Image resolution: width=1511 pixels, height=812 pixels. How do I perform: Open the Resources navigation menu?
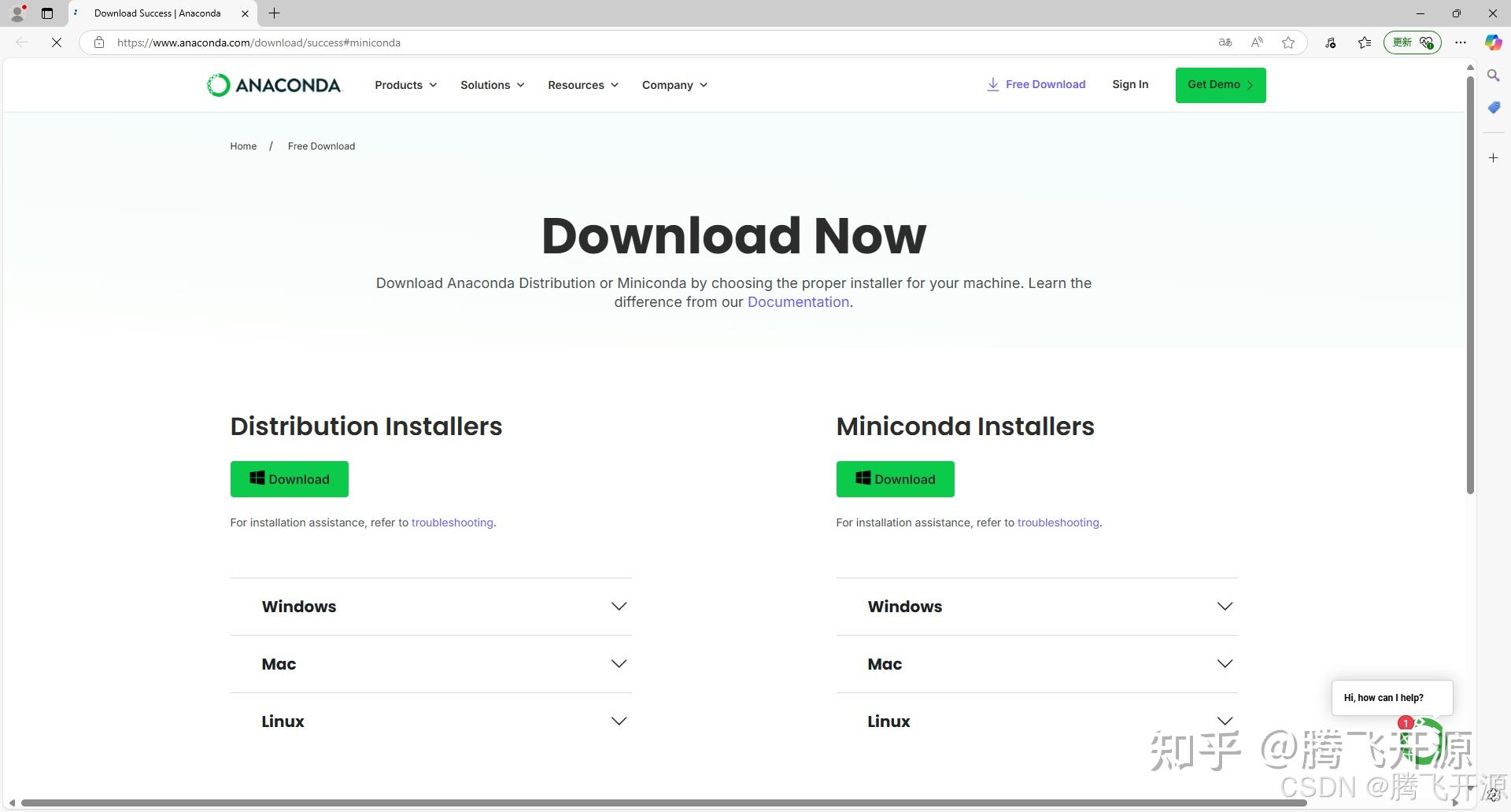coord(583,85)
